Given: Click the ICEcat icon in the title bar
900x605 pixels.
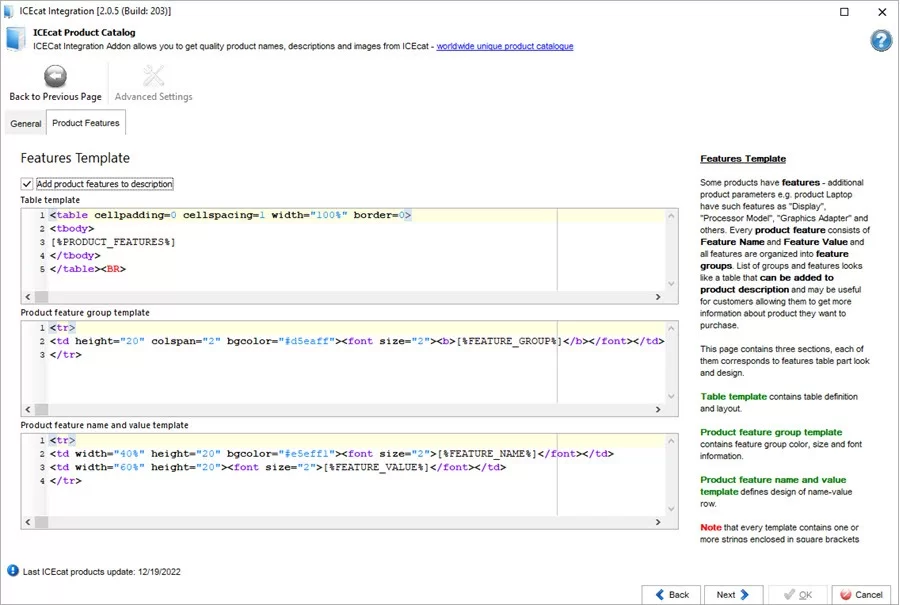Looking at the screenshot, I should tap(8, 11).
